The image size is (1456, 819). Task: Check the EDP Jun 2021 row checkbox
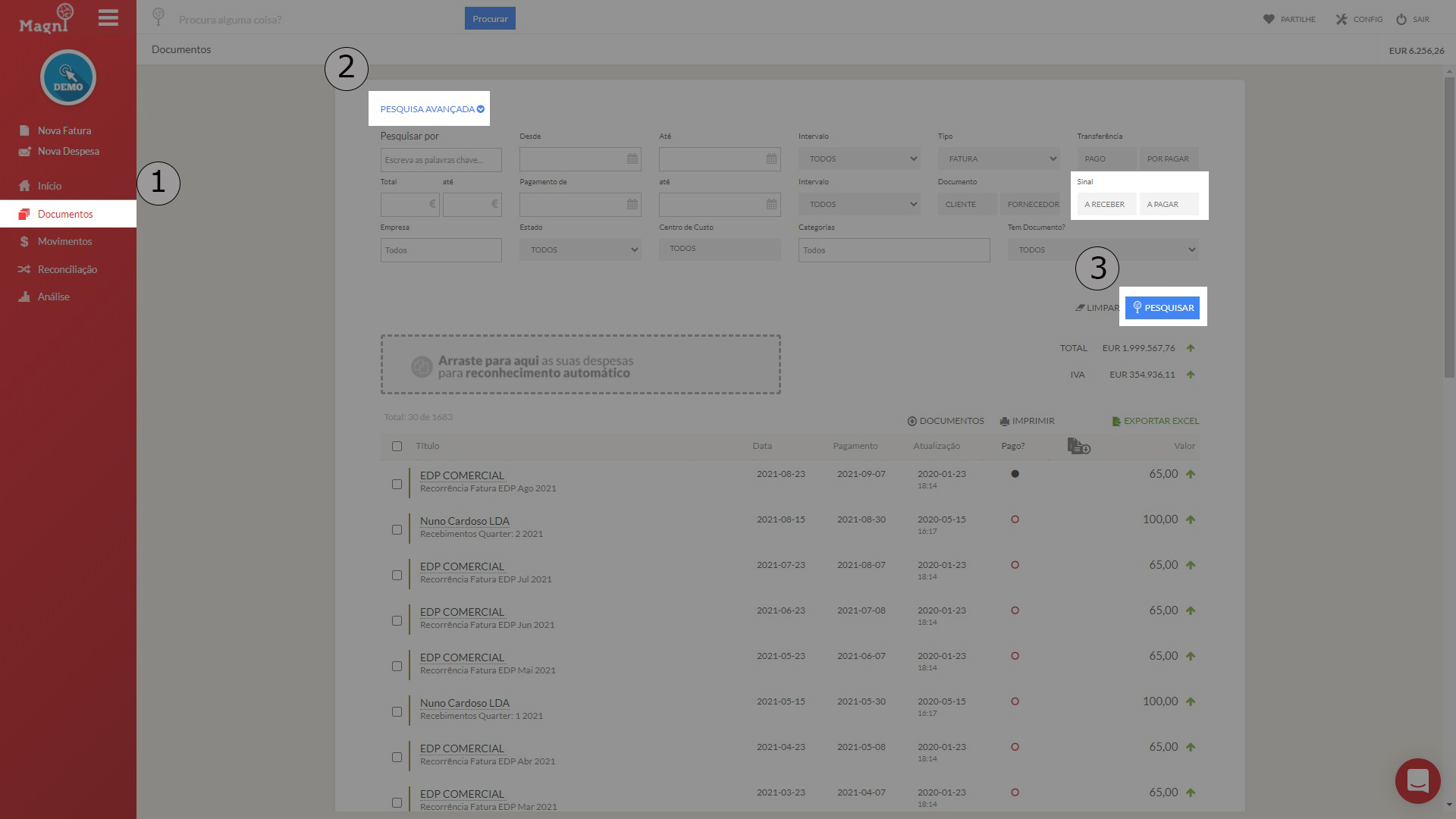397,621
